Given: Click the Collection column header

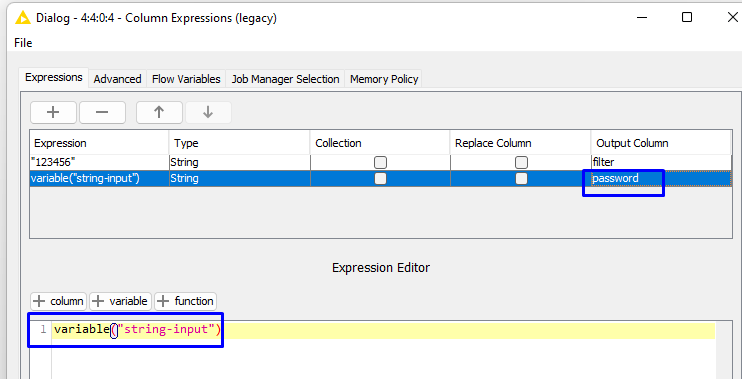Looking at the screenshot, I should pyautogui.click(x=380, y=143).
